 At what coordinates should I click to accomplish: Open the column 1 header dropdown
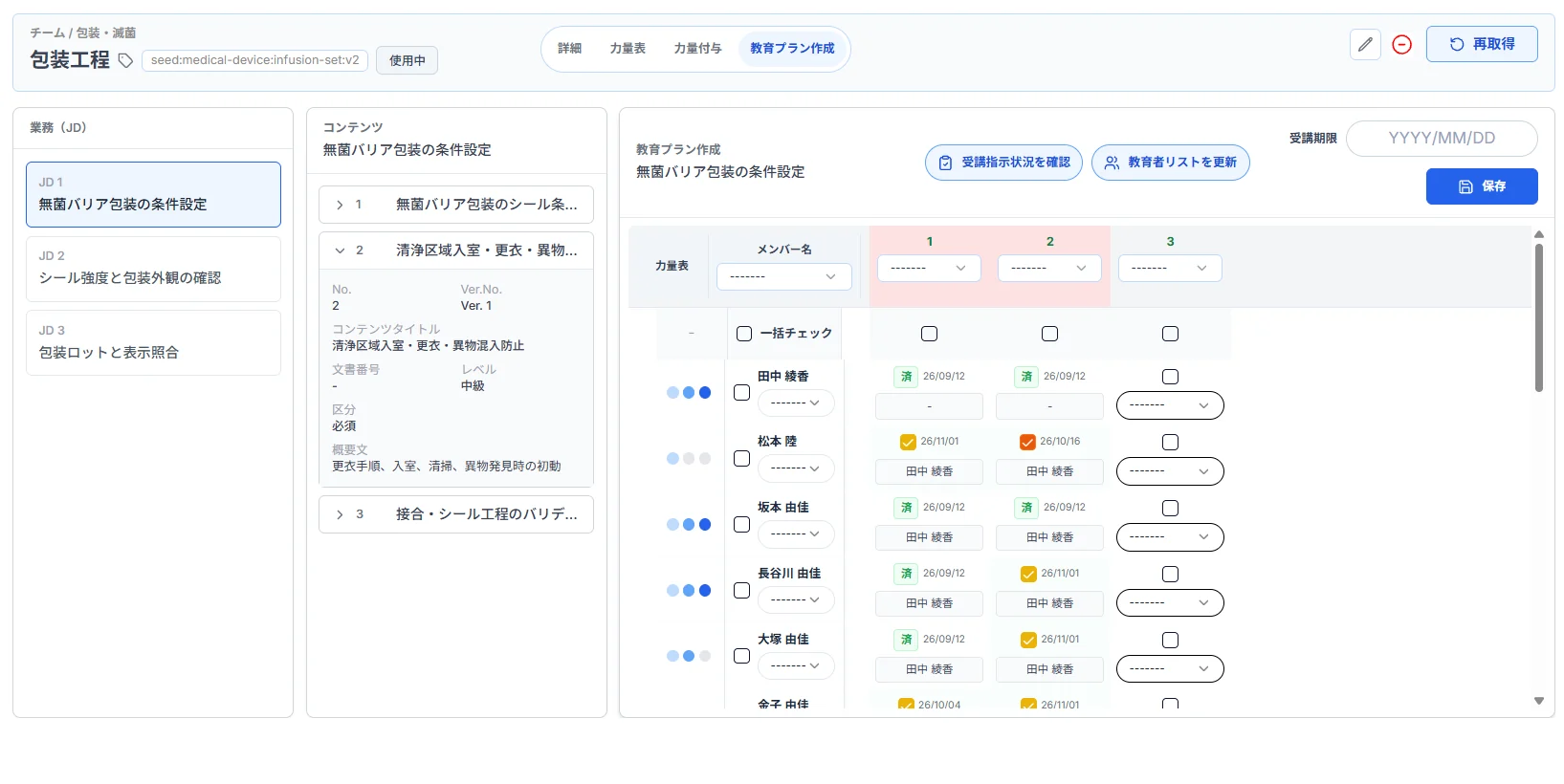click(929, 269)
